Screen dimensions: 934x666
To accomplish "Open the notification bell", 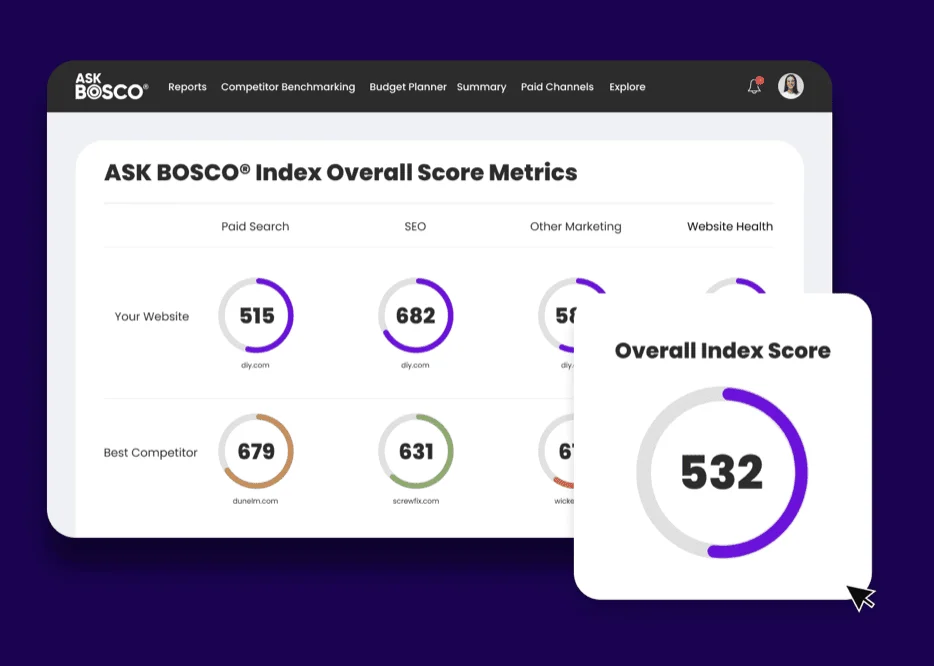I will (x=755, y=86).
